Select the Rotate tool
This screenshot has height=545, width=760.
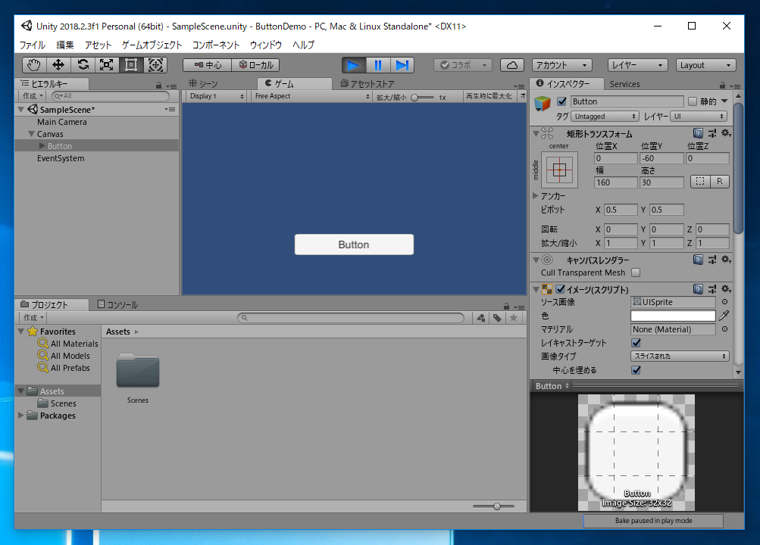click(83, 65)
